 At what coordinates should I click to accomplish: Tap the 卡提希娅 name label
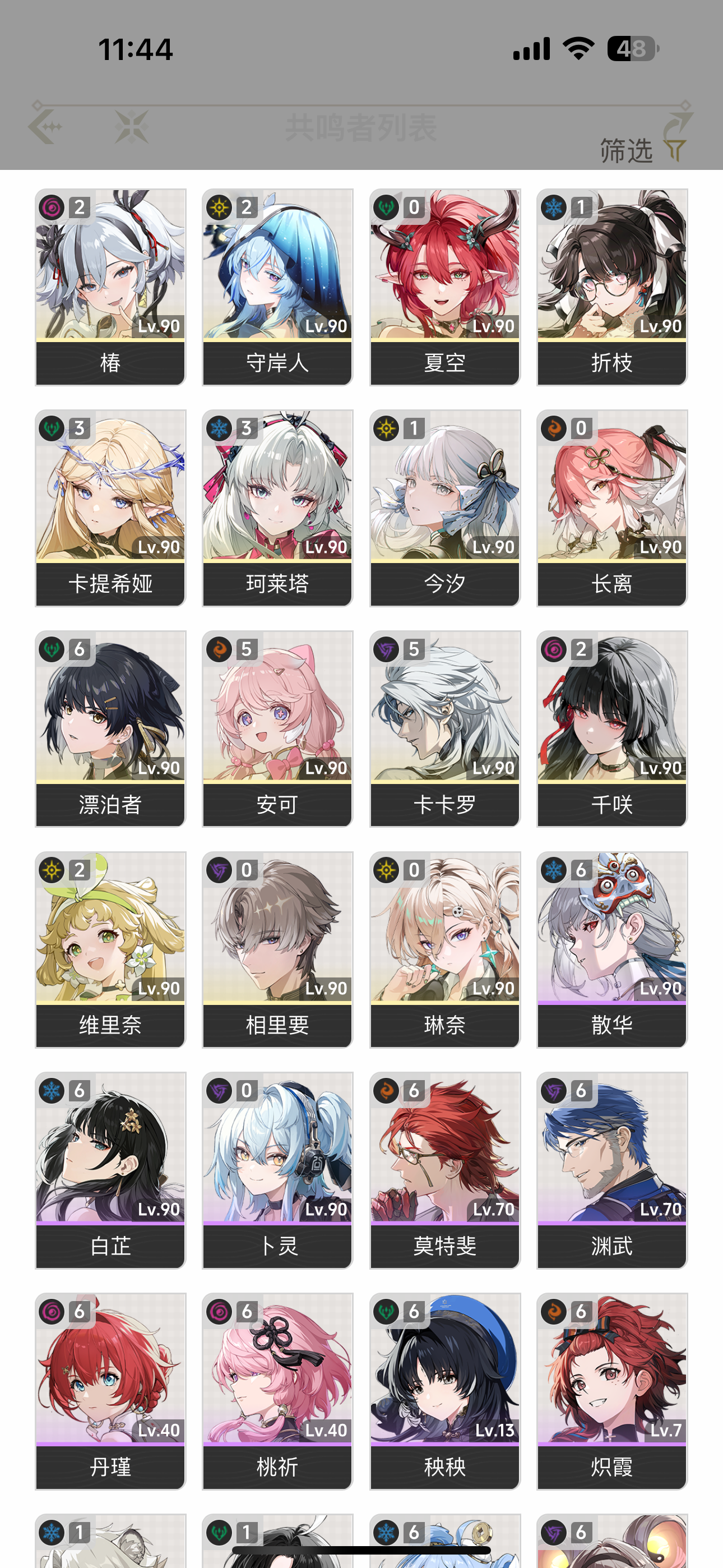pos(110,584)
